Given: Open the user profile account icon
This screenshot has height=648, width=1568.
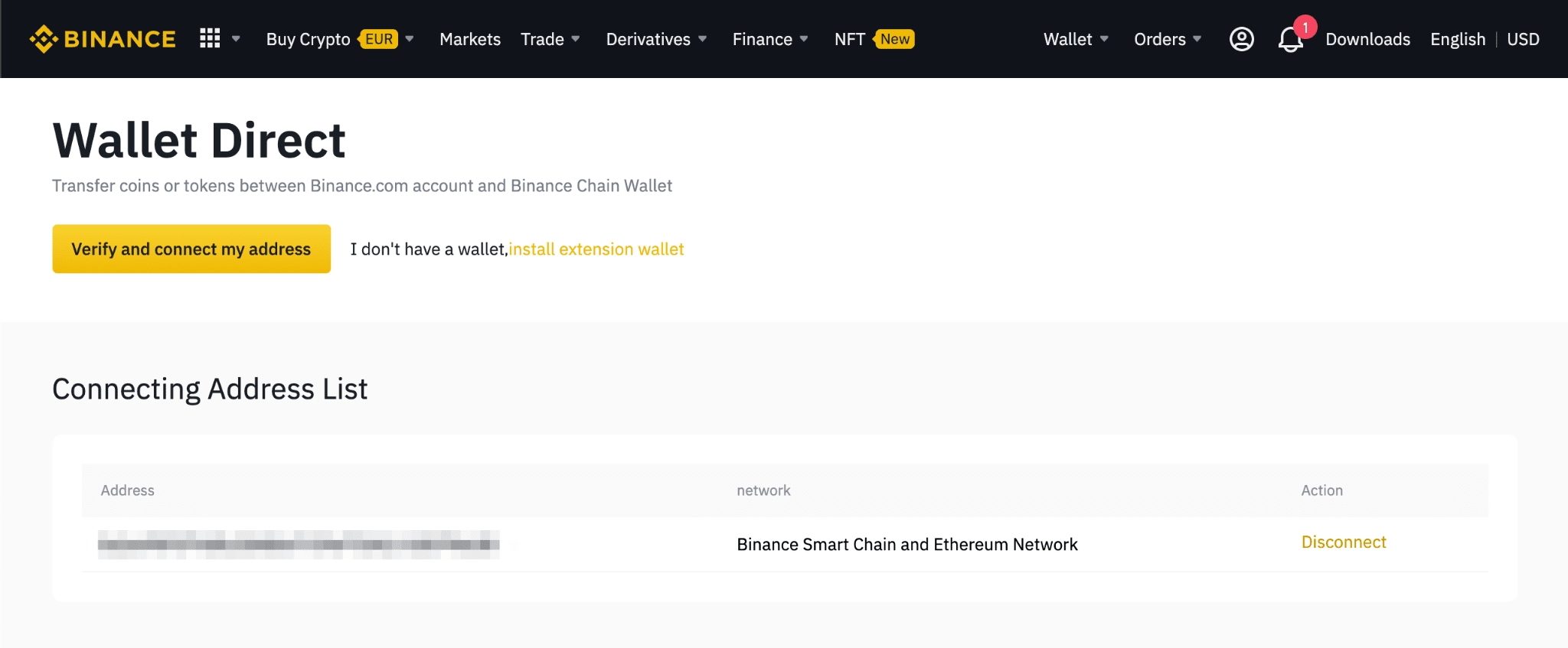Looking at the screenshot, I should tap(1241, 39).
